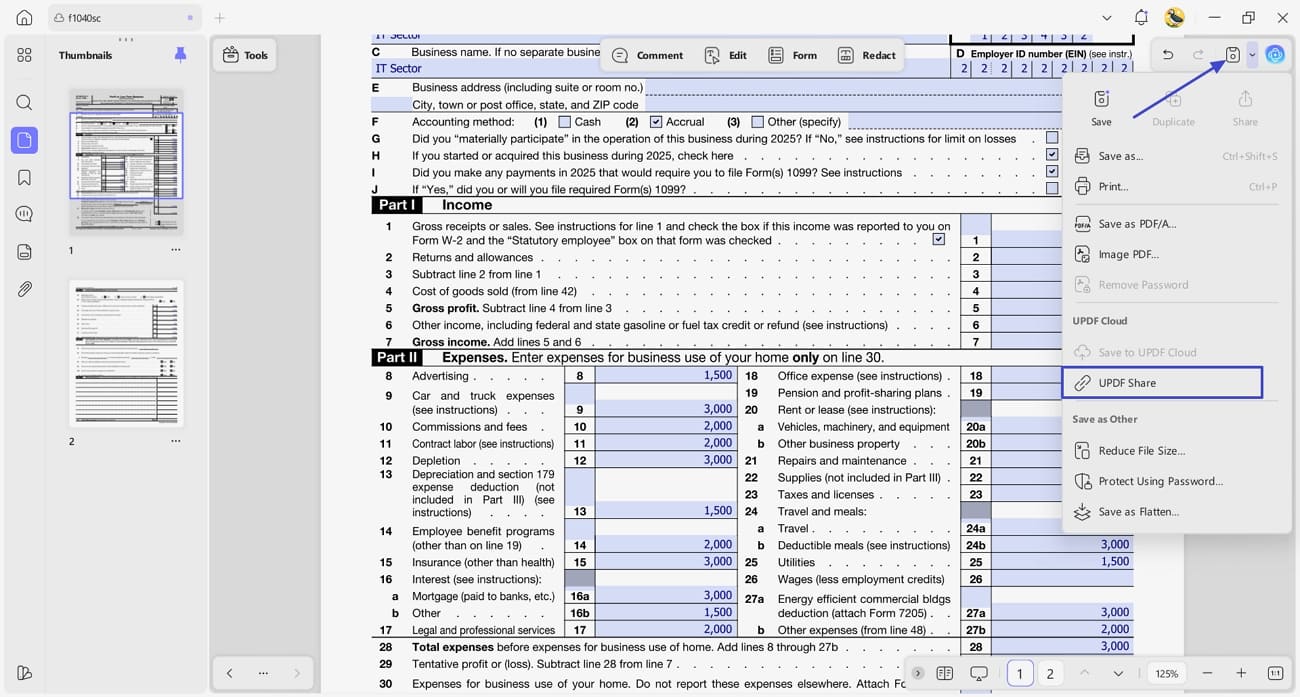
Task: Open the 125% zoom level dropdown
Action: pos(1167,673)
